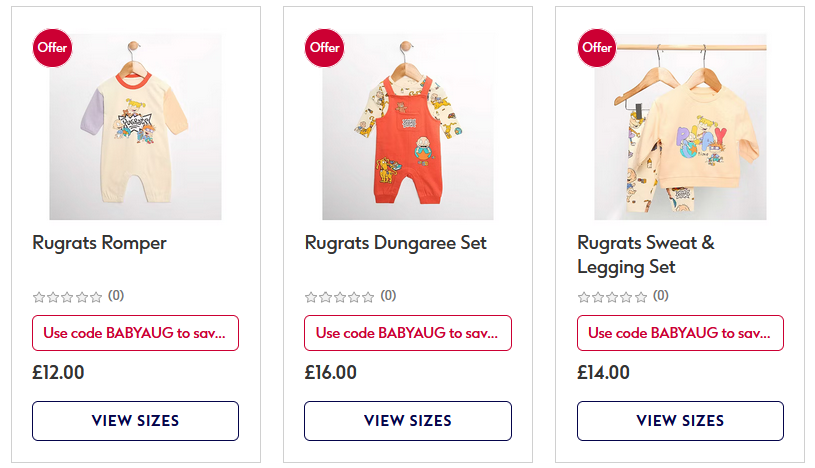View sizes for Sweat & Legging Set
This screenshot has height=468, width=815.
(x=680, y=421)
